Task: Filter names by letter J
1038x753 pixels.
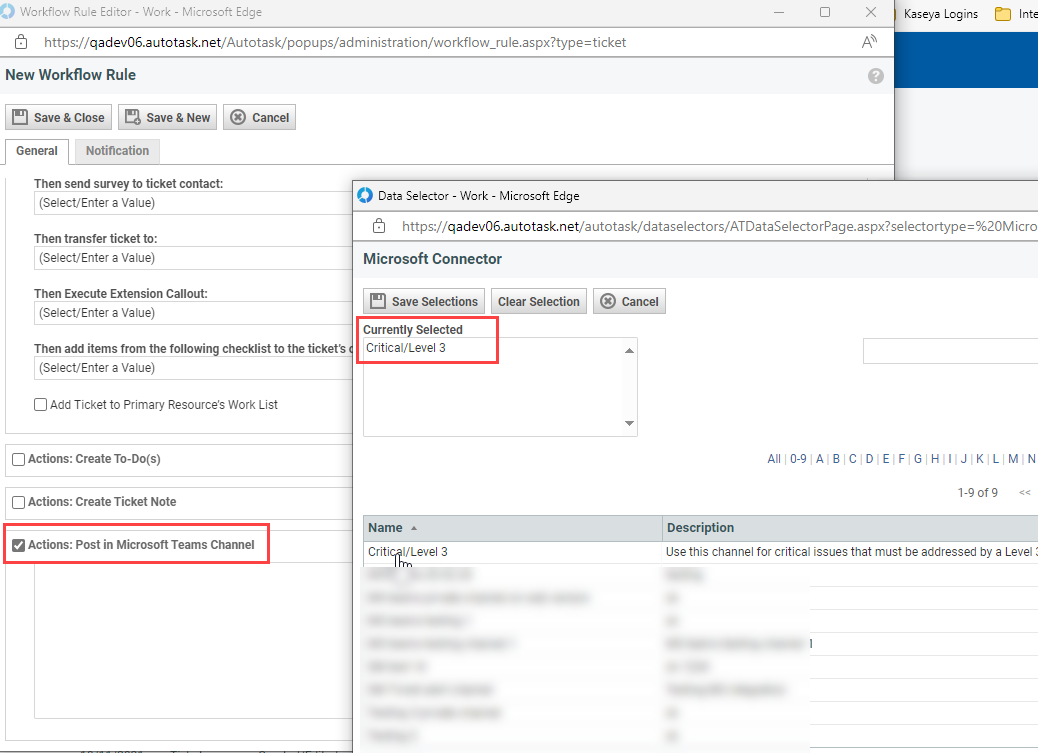Action: 964,459
